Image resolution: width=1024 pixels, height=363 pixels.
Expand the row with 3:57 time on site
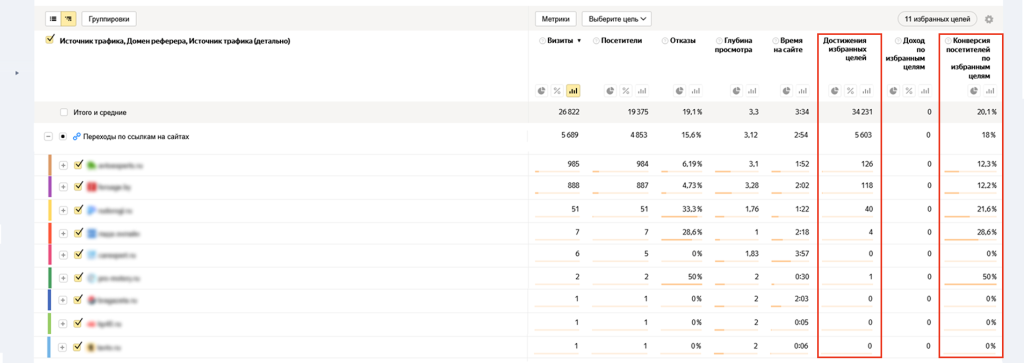[x=63, y=255]
